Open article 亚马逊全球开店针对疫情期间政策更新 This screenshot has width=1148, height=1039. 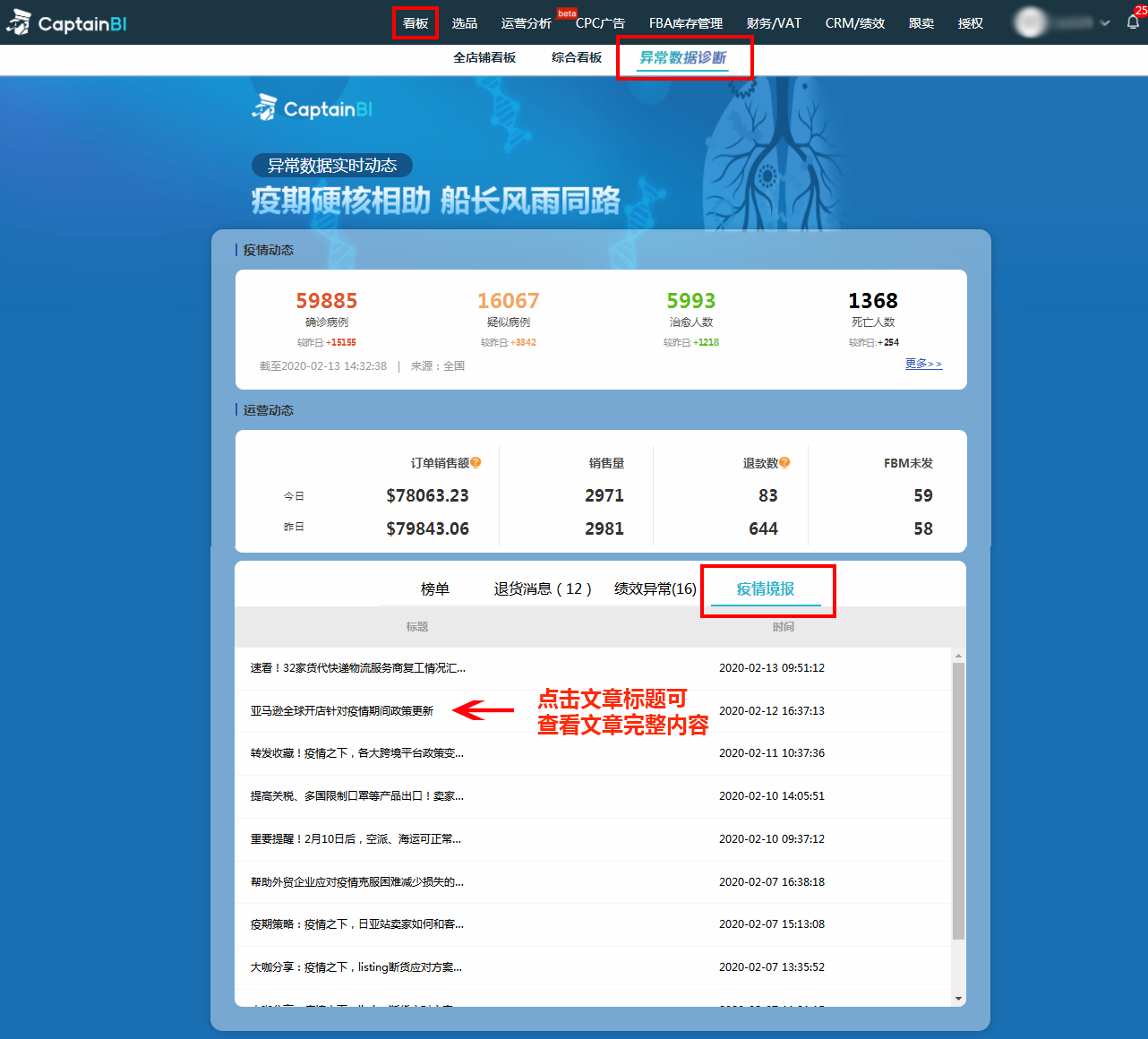coord(342,711)
